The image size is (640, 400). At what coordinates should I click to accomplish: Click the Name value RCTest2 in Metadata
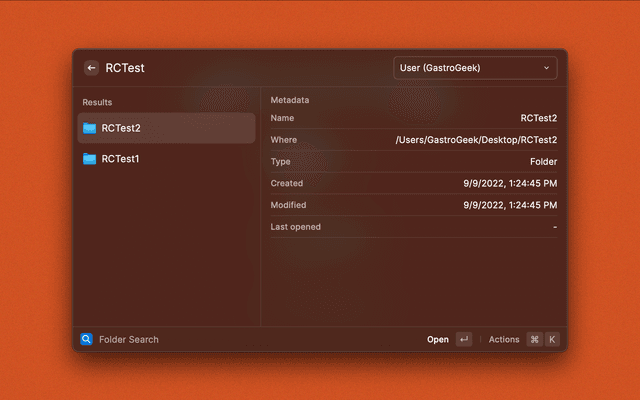(538, 118)
